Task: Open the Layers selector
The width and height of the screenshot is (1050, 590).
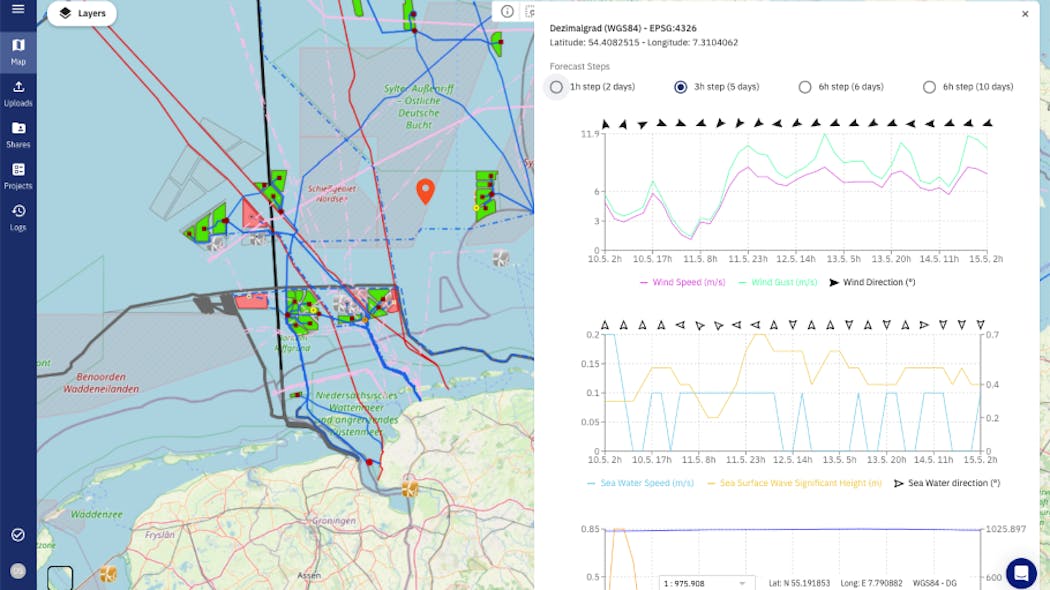Action: [81, 13]
